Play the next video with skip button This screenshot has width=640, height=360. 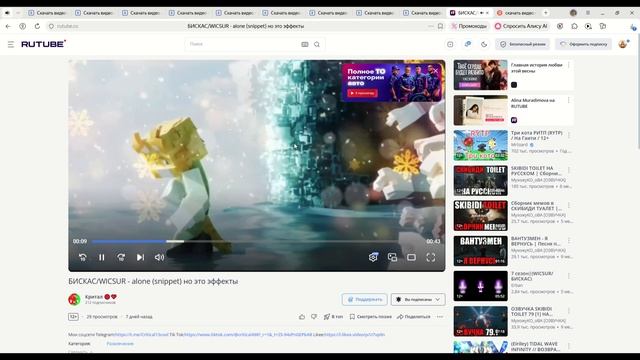(140, 257)
